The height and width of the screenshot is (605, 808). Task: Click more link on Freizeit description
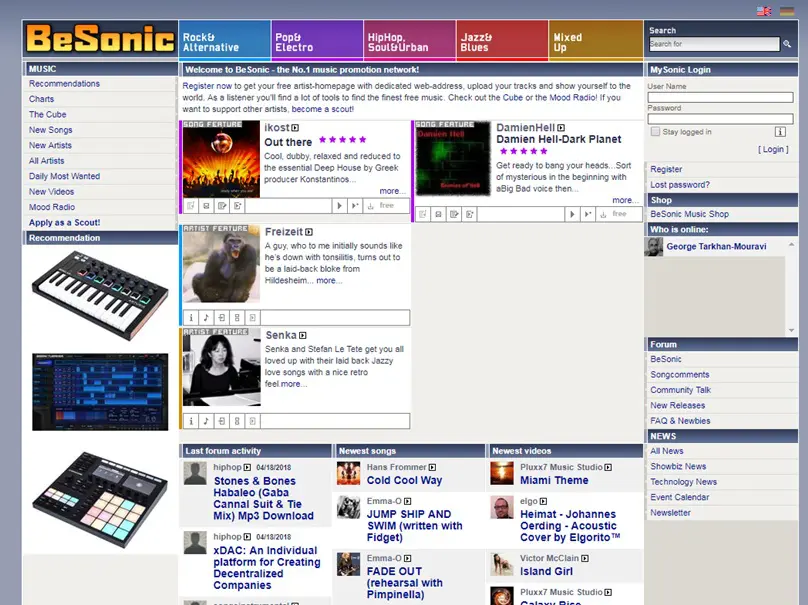click(329, 281)
